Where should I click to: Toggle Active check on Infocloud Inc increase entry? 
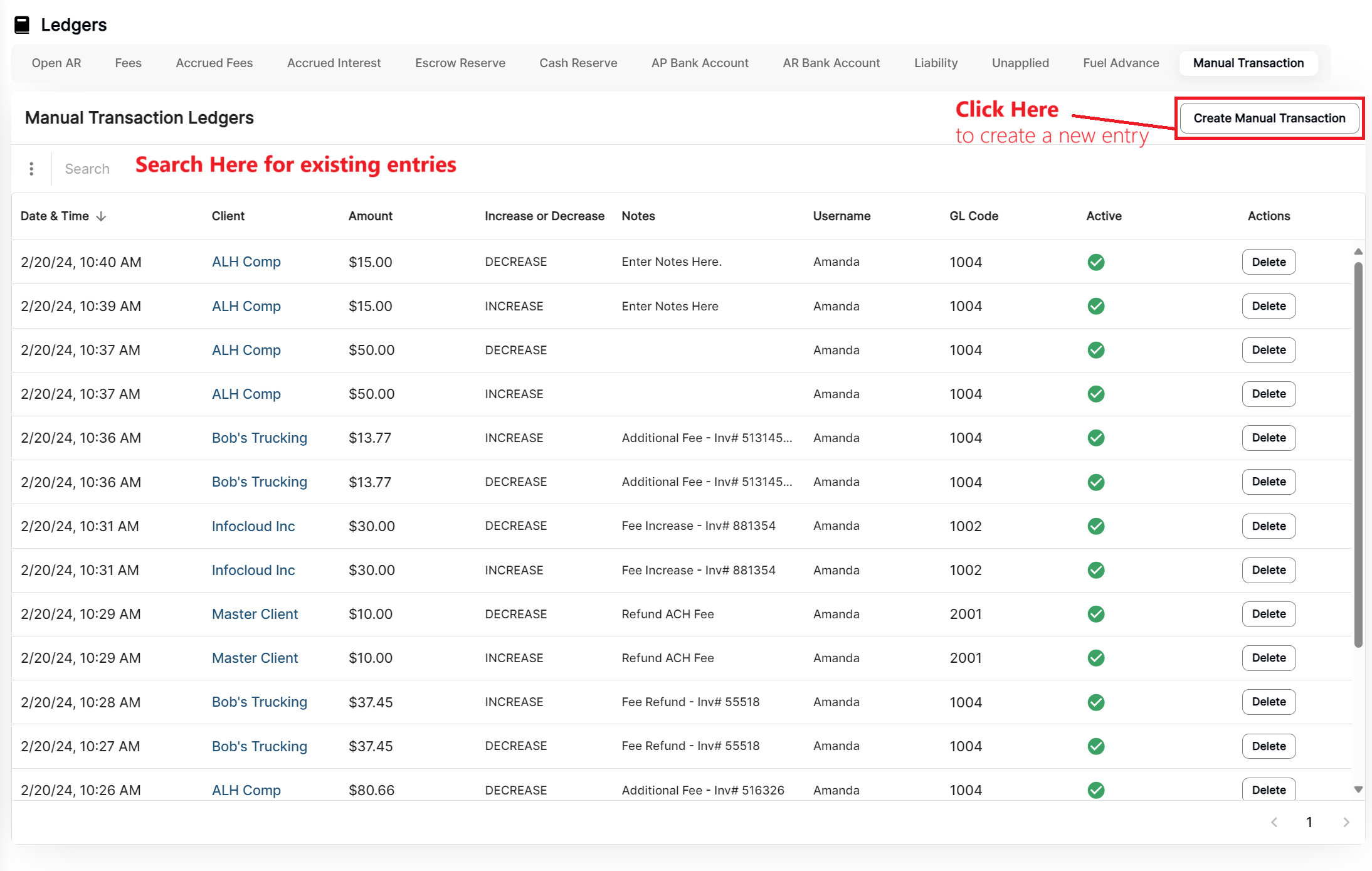click(1095, 570)
